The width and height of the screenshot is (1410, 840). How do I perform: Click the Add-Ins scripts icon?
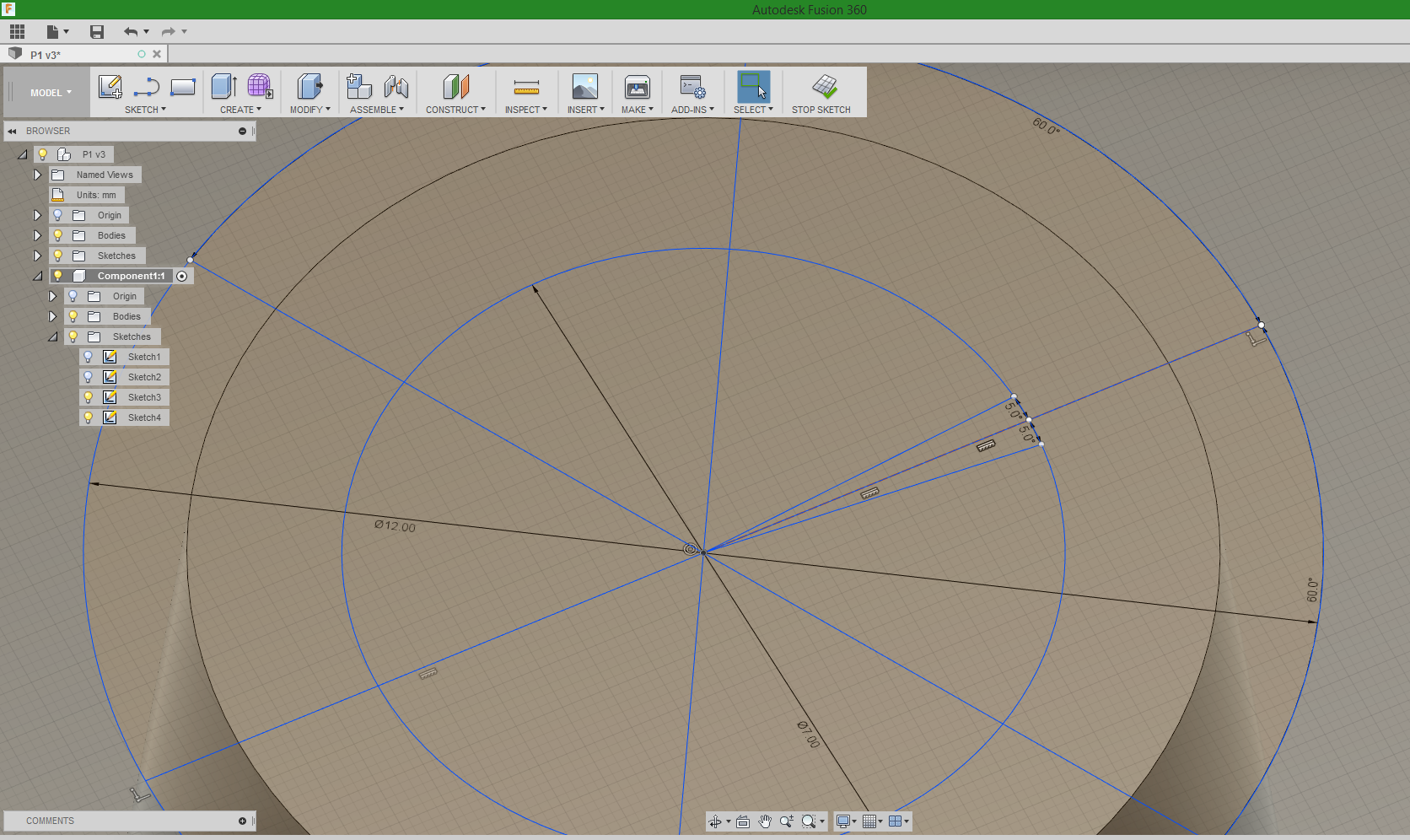(x=692, y=86)
